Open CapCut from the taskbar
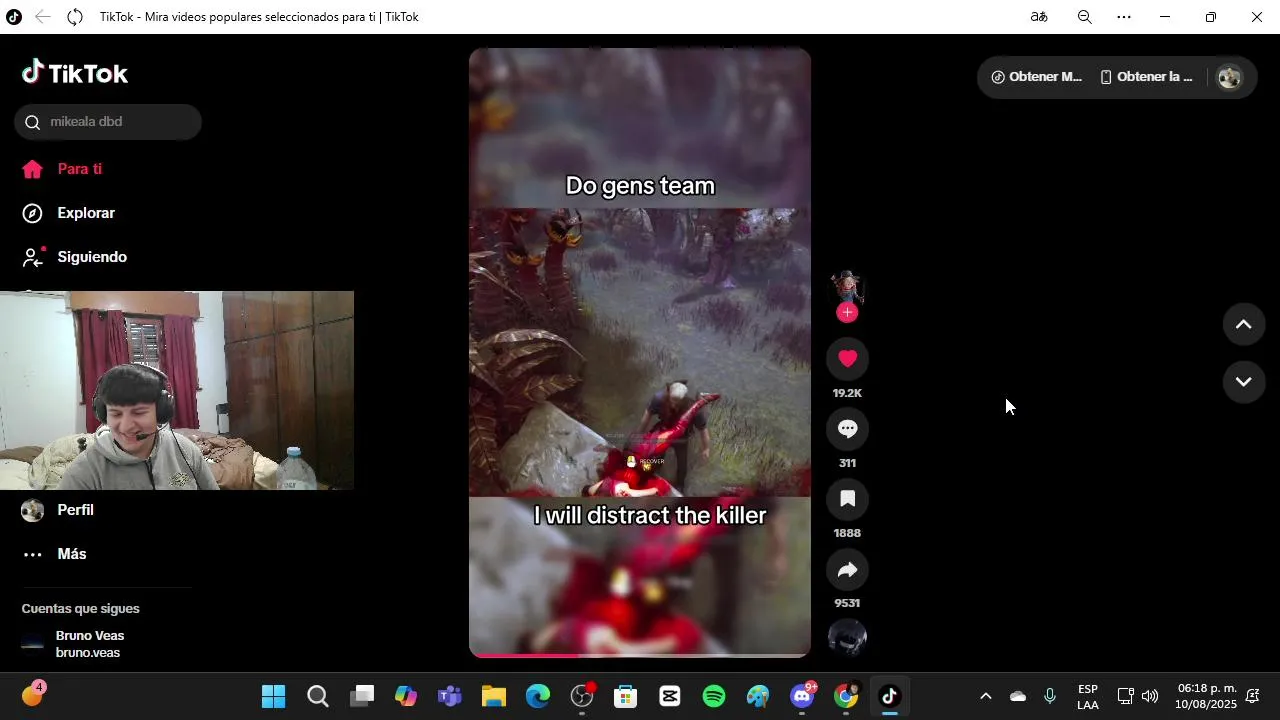 (x=670, y=696)
